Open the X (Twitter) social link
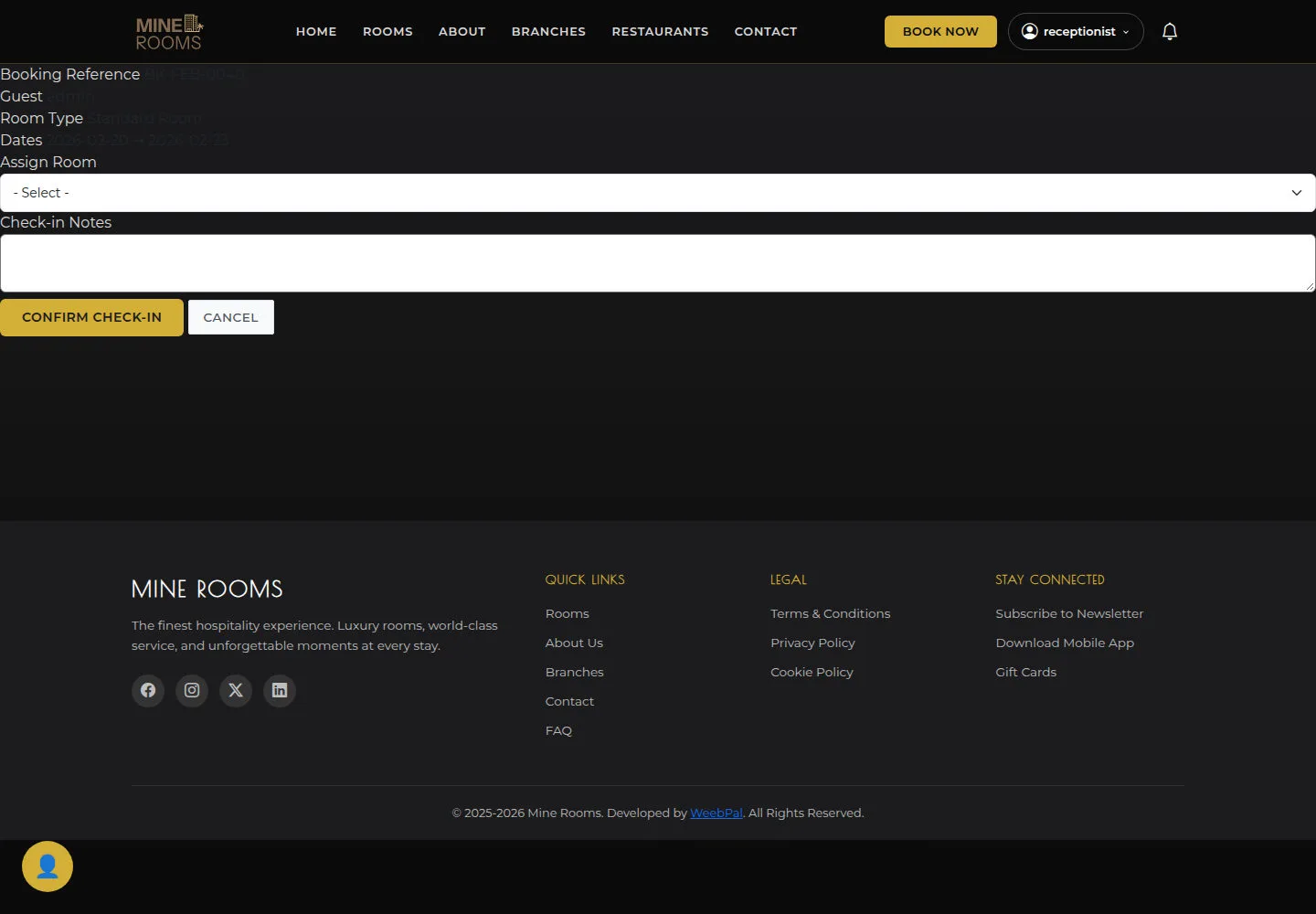 pos(236,690)
